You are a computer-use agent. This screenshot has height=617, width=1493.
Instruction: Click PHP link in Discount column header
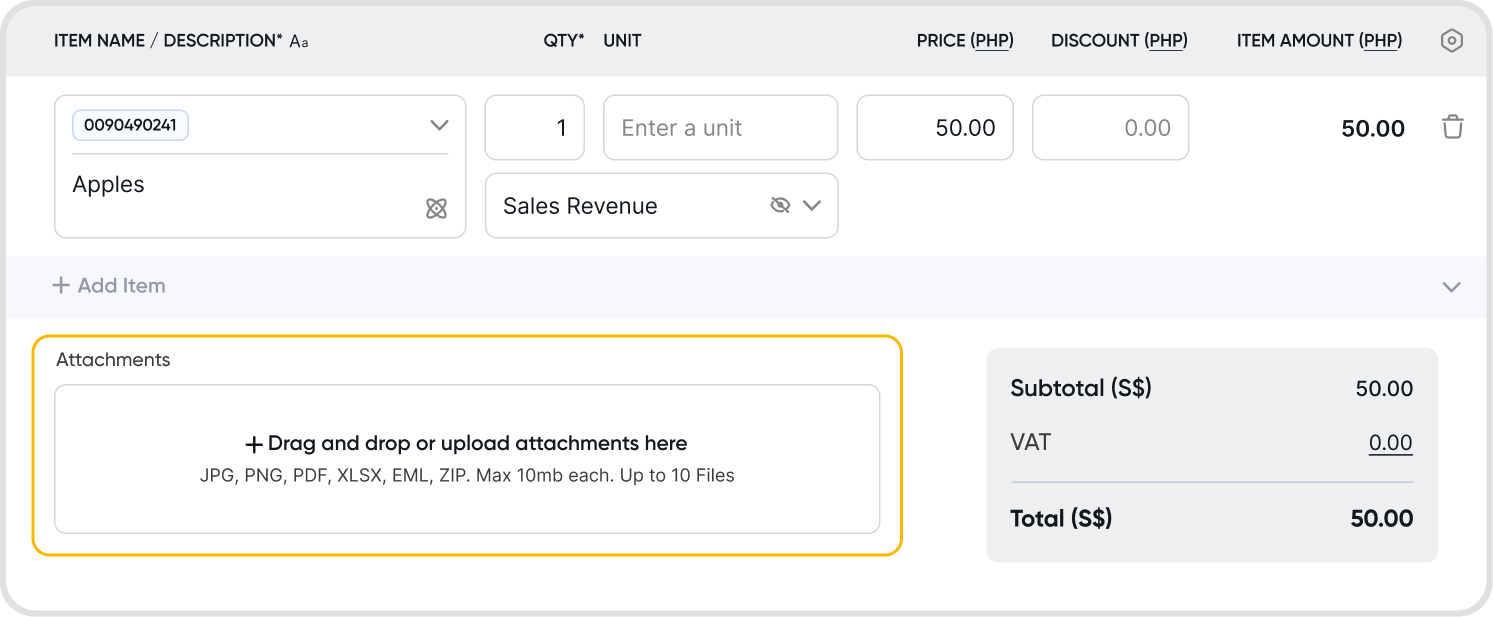(x=1167, y=41)
